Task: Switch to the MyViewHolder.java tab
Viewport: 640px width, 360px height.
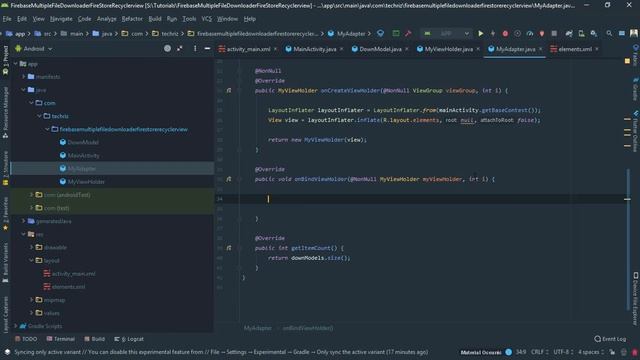Action: pos(448,49)
